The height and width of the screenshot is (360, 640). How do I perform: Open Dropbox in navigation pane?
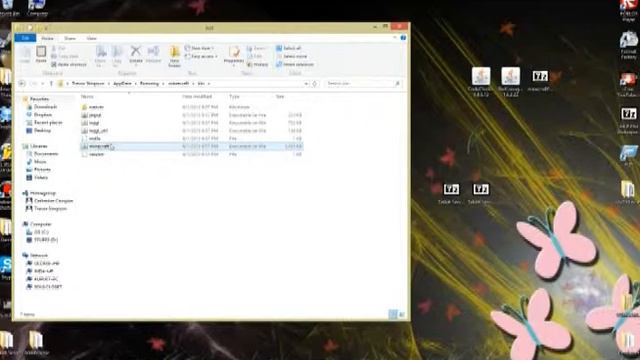click(x=39, y=115)
